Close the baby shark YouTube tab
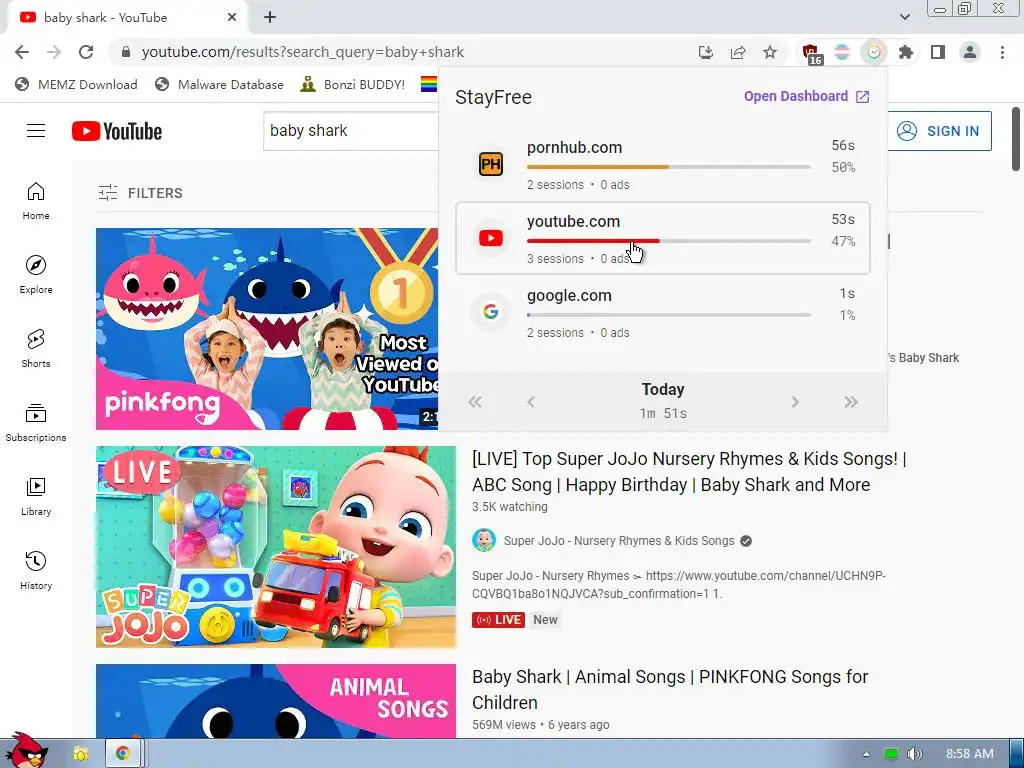 [x=232, y=18]
